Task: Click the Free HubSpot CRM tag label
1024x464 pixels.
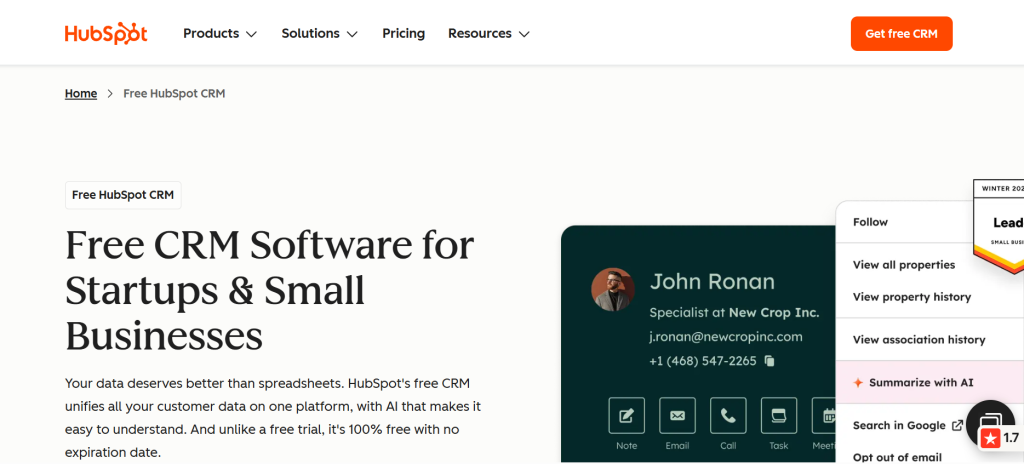Action: [x=123, y=195]
